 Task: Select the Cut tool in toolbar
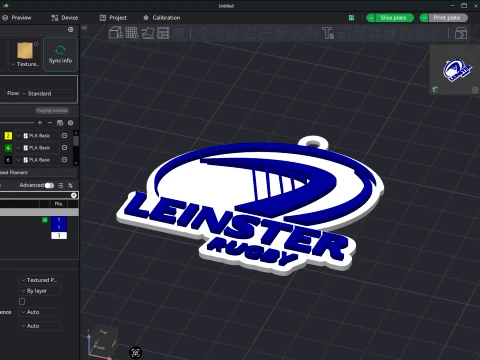pyautogui.click(x=265, y=33)
